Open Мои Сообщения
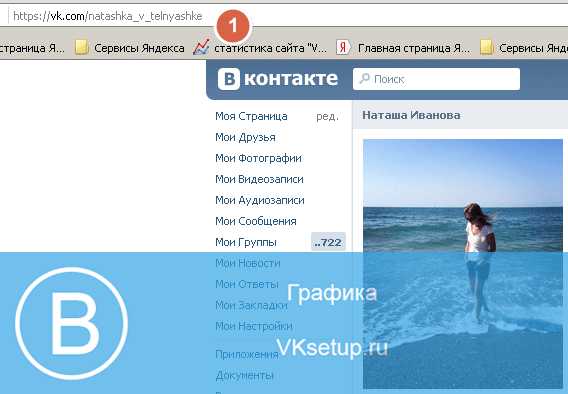Screen dimensions: 568x394 point(256,221)
